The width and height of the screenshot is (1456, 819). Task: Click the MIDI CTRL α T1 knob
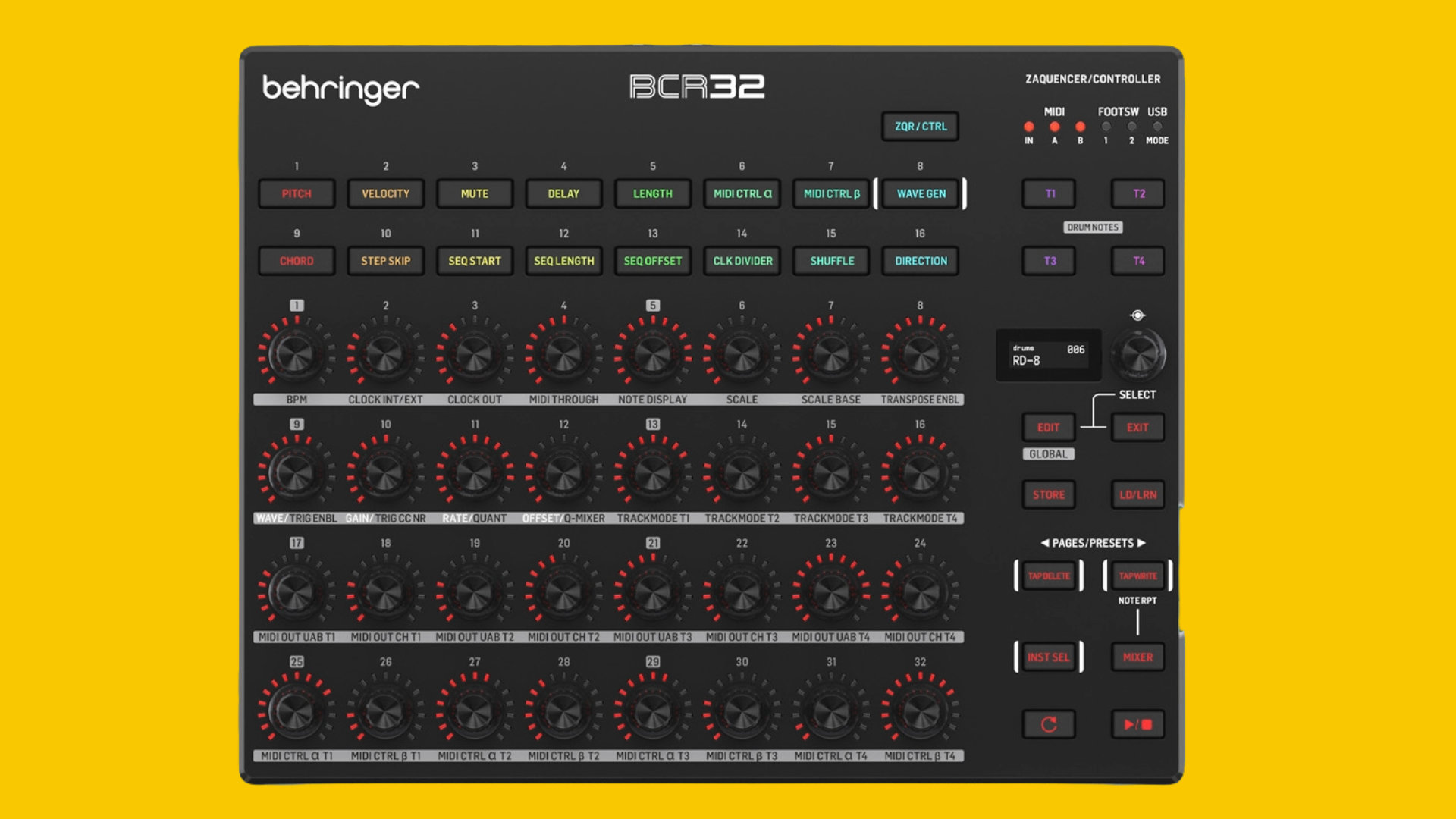tap(296, 711)
